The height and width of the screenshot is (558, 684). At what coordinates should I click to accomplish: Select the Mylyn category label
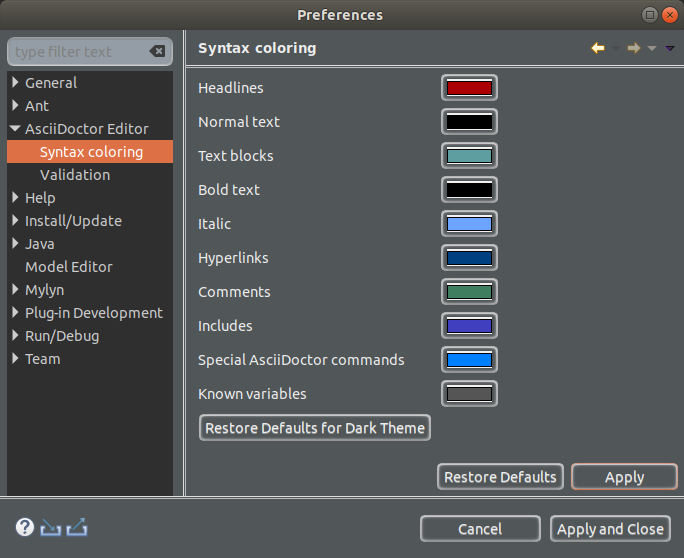tap(44, 290)
